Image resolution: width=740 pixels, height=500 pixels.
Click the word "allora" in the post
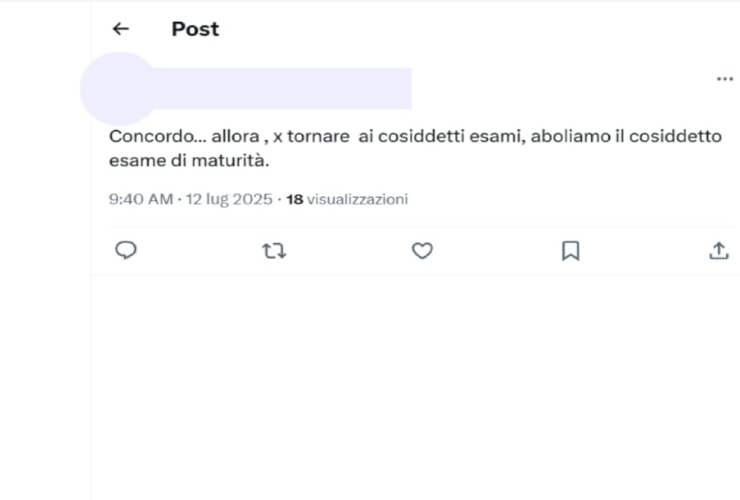235,136
